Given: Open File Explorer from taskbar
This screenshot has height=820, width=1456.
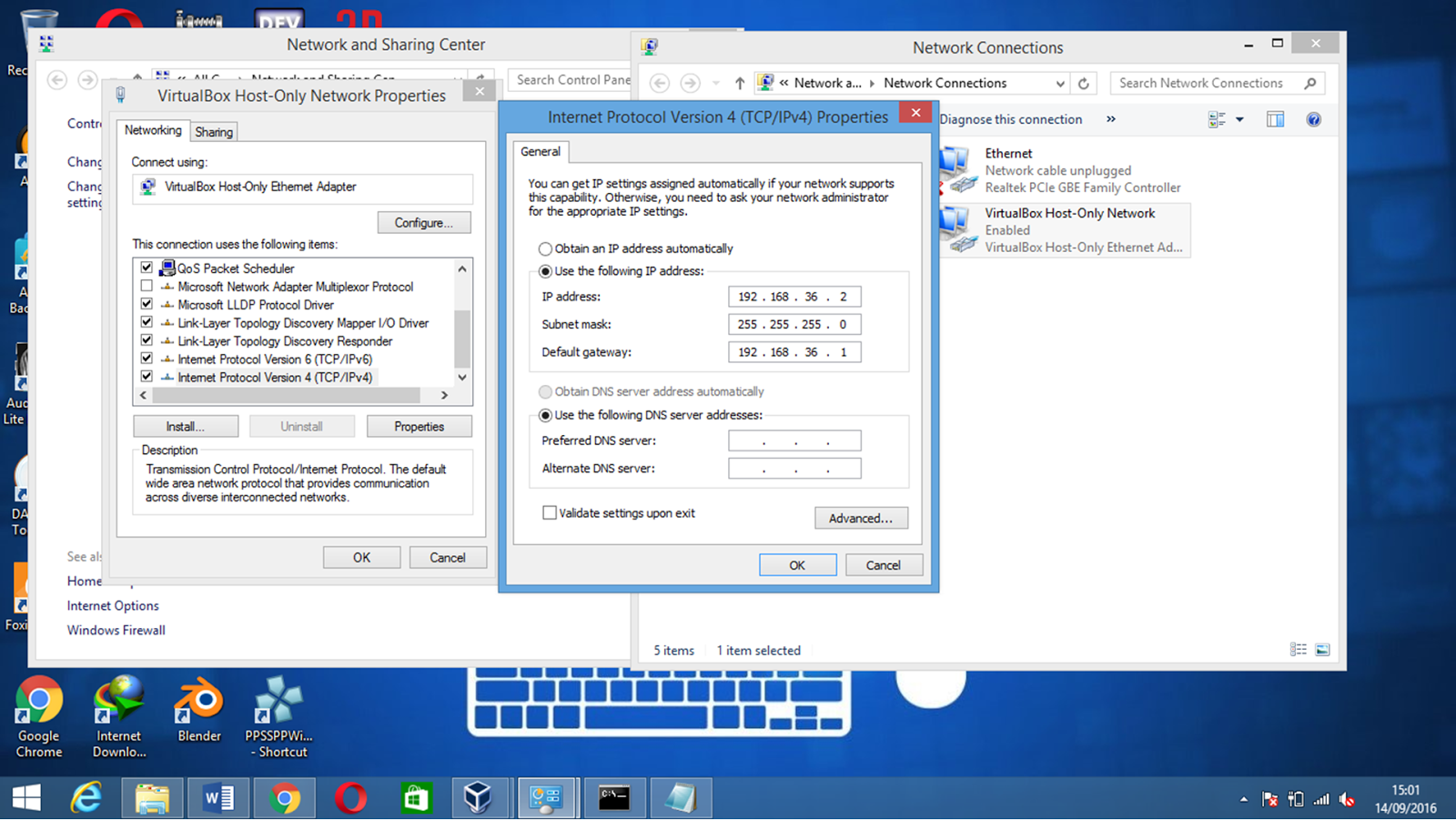Looking at the screenshot, I should 152,798.
